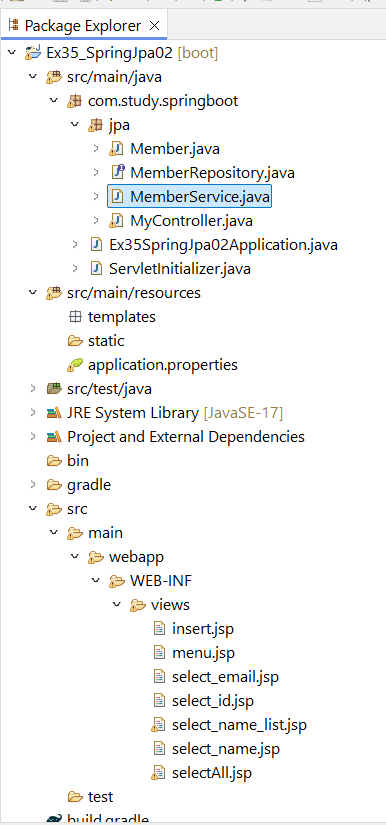Collapse the jpa package

[75, 125]
